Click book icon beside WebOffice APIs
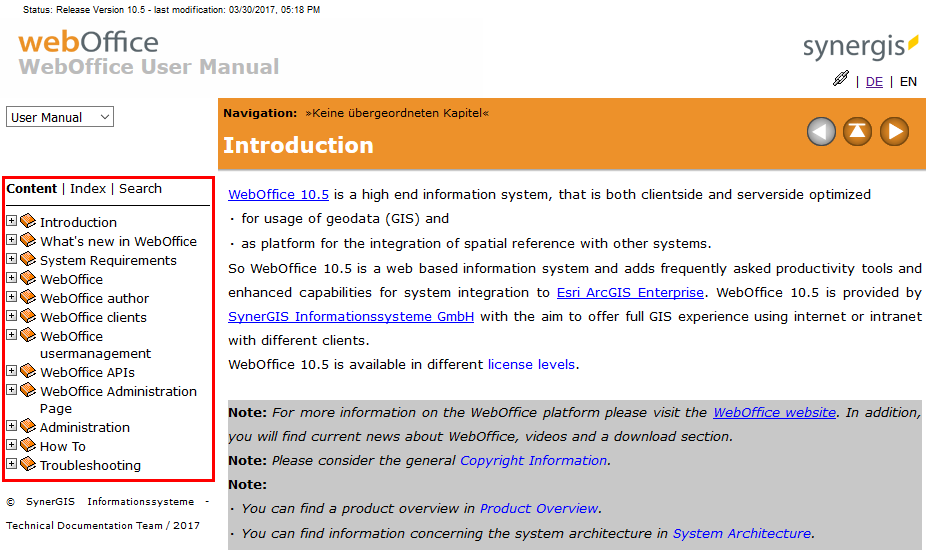The image size is (926, 550). click(x=28, y=371)
